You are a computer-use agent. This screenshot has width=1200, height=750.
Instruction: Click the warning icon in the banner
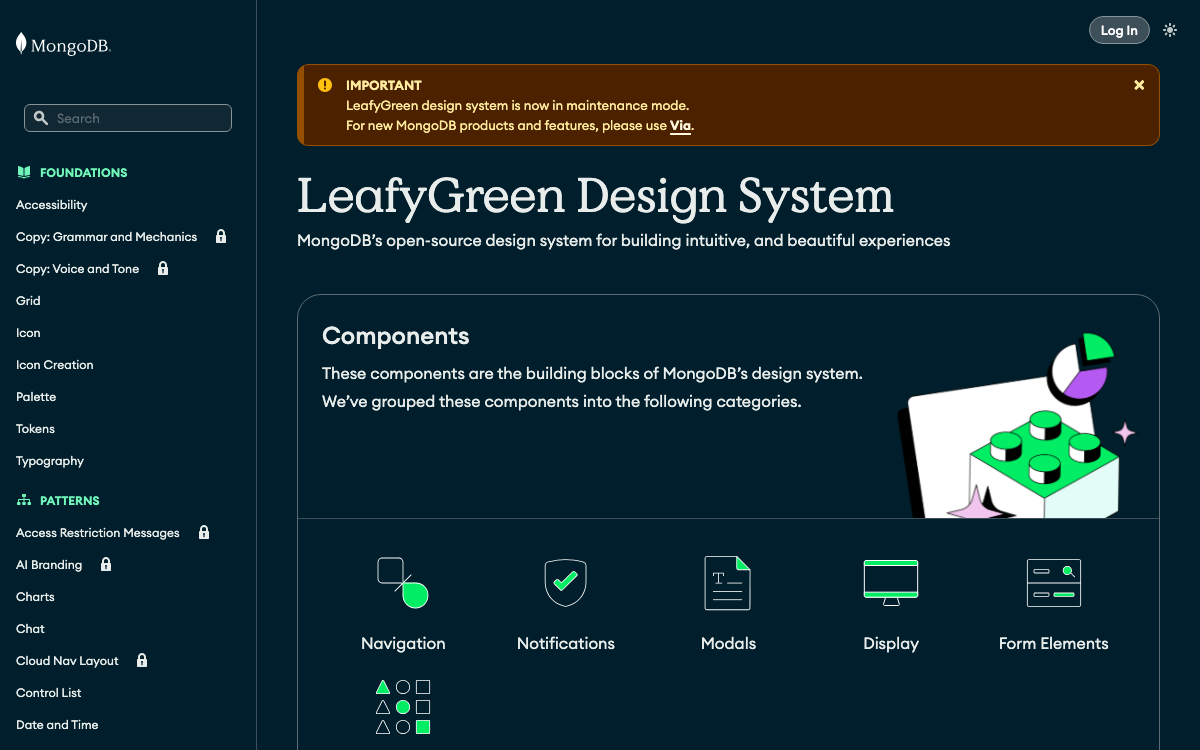click(x=325, y=85)
